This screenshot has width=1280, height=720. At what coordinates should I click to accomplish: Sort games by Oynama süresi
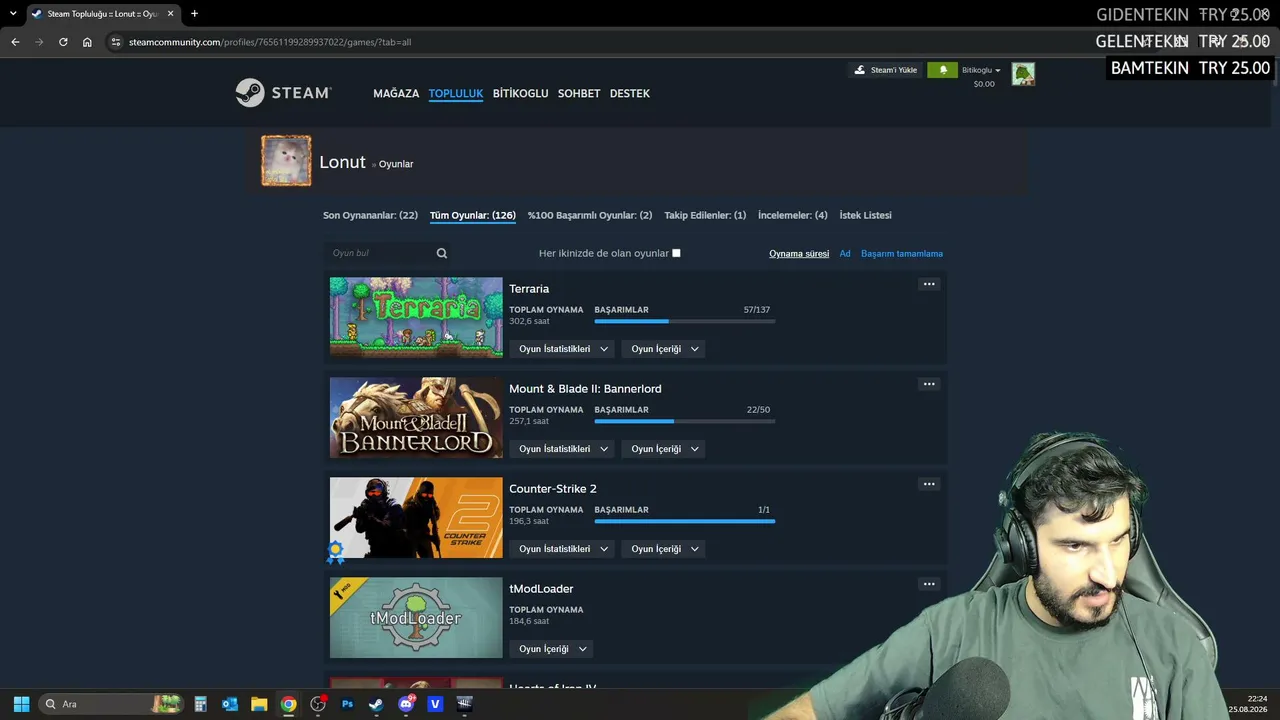[799, 254]
